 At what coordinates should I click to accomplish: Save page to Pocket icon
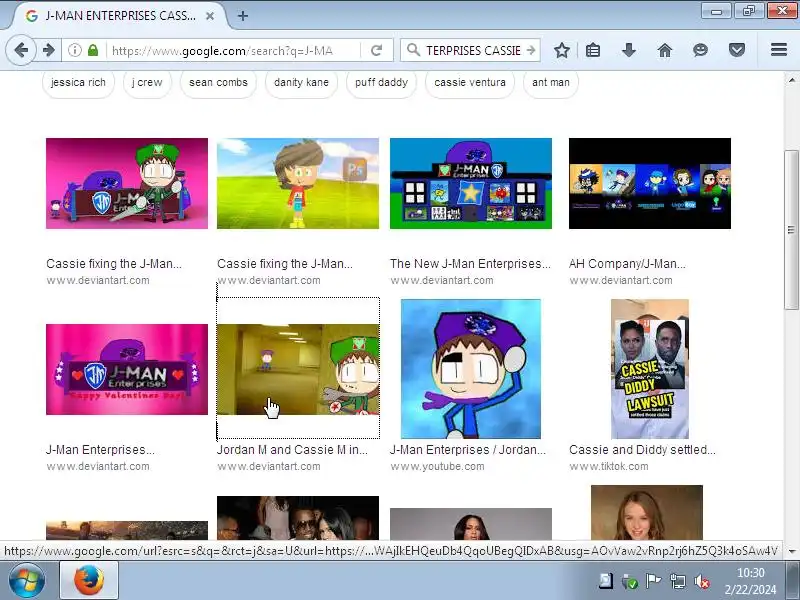[737, 50]
